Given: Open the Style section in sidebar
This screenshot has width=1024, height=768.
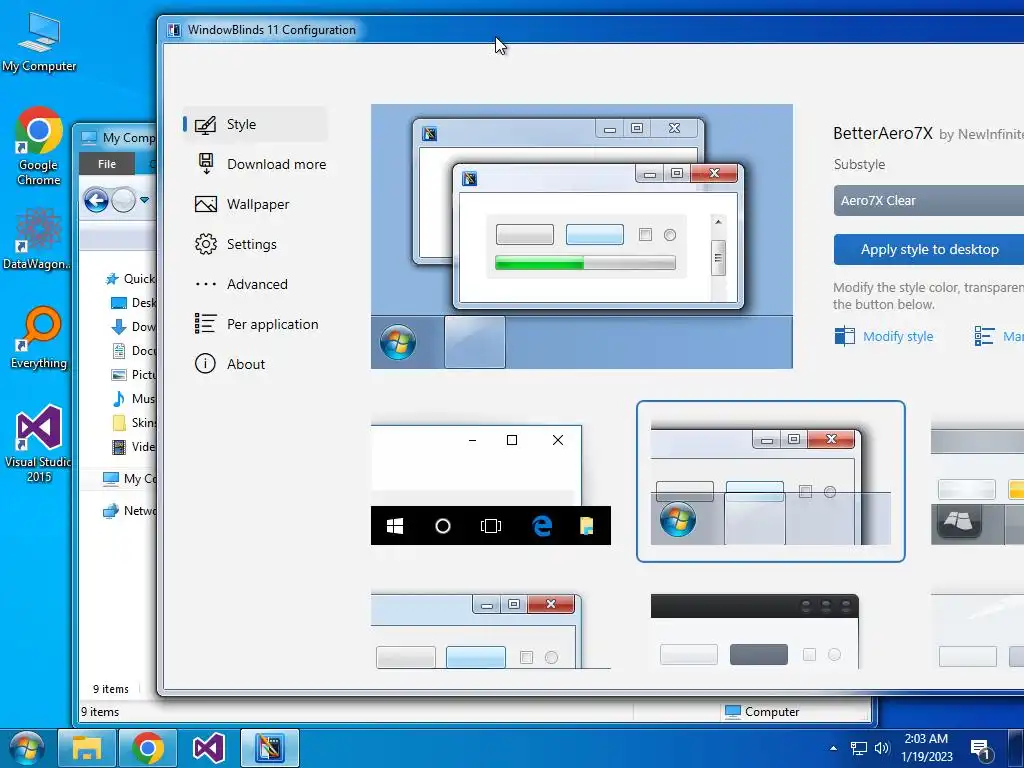Looking at the screenshot, I should [255, 124].
